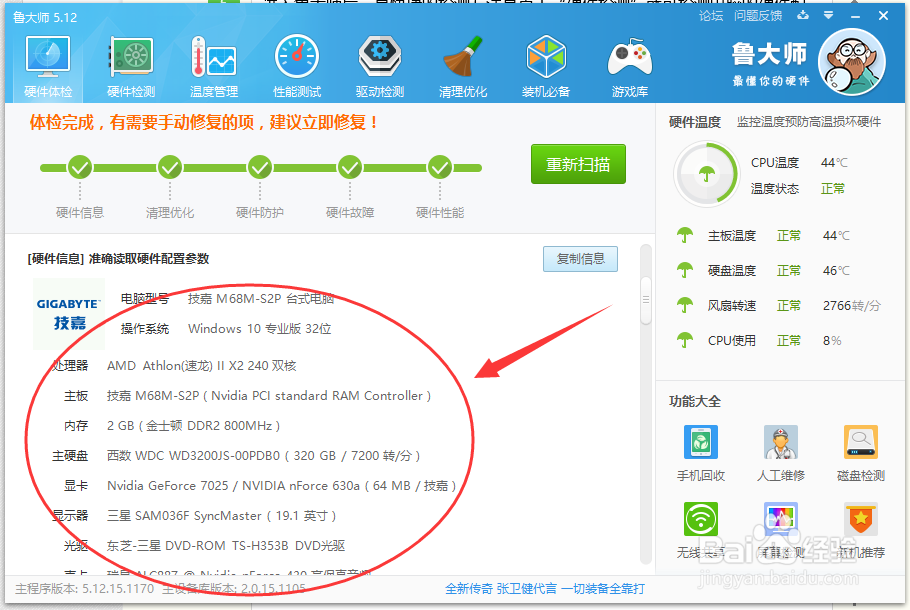Select the 硬件防护 checkup step checkmark
Viewport: 910px width, 610px height.
pyautogui.click(x=260, y=168)
